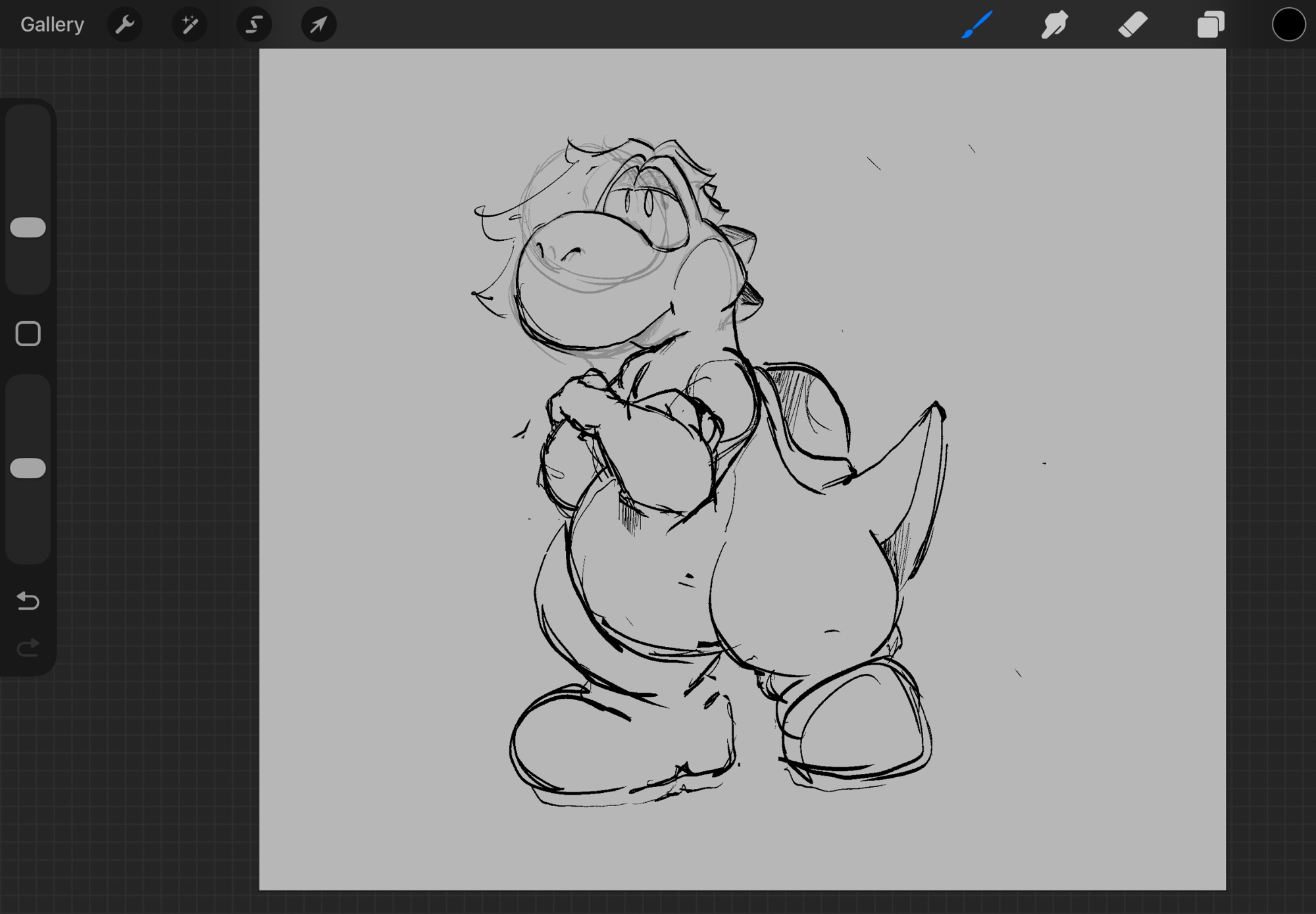Click the brush opacity slider handle

(28, 469)
